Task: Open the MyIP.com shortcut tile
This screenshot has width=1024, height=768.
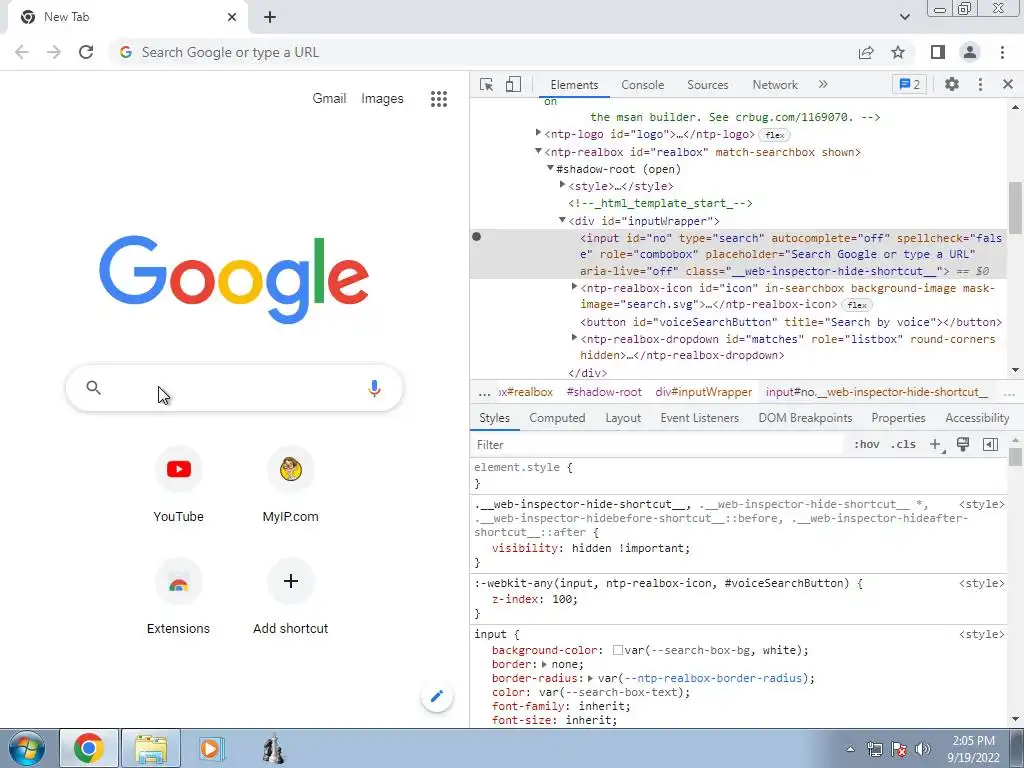Action: 291,485
